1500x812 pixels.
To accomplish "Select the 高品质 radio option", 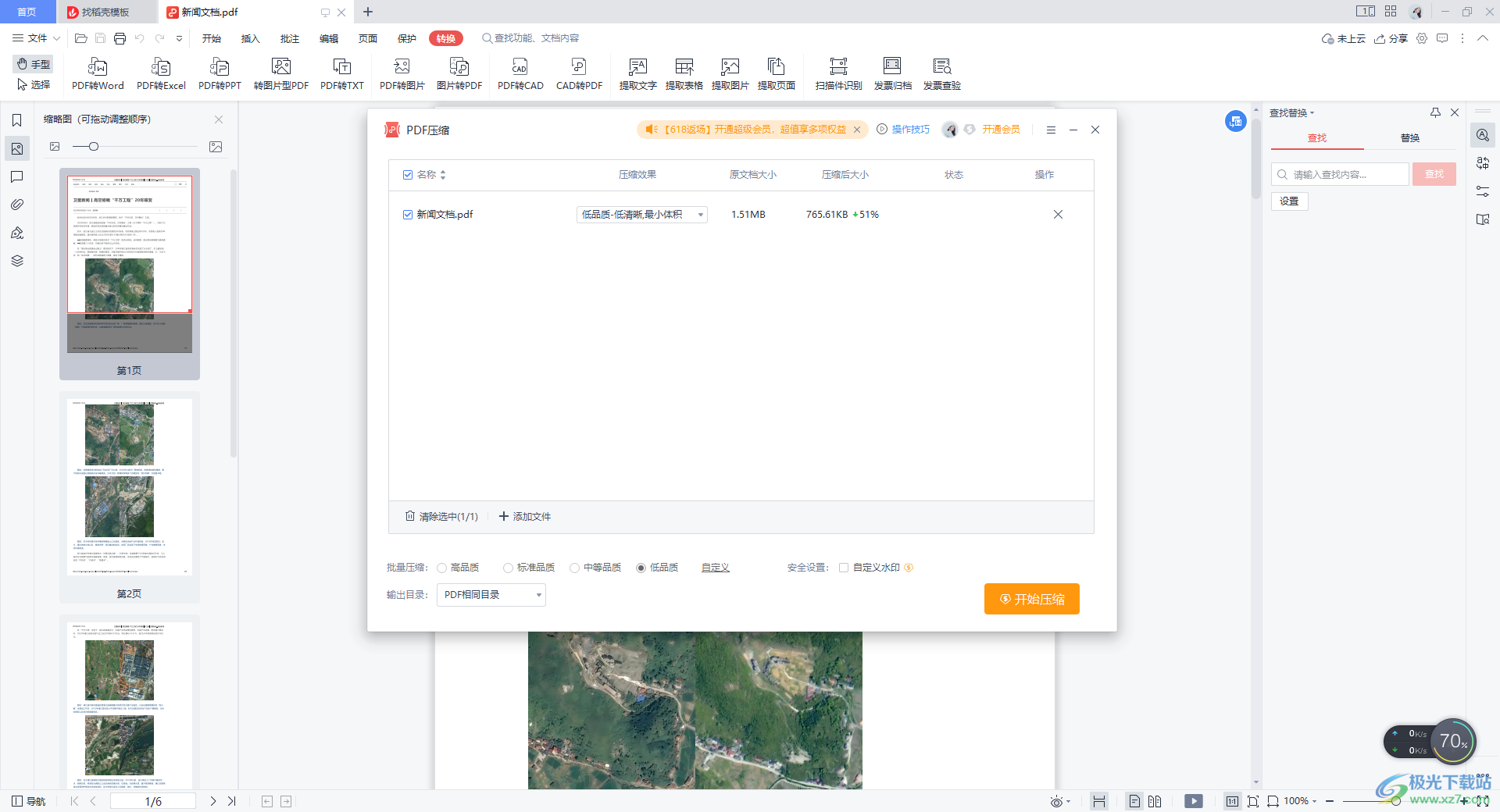I will point(442,568).
